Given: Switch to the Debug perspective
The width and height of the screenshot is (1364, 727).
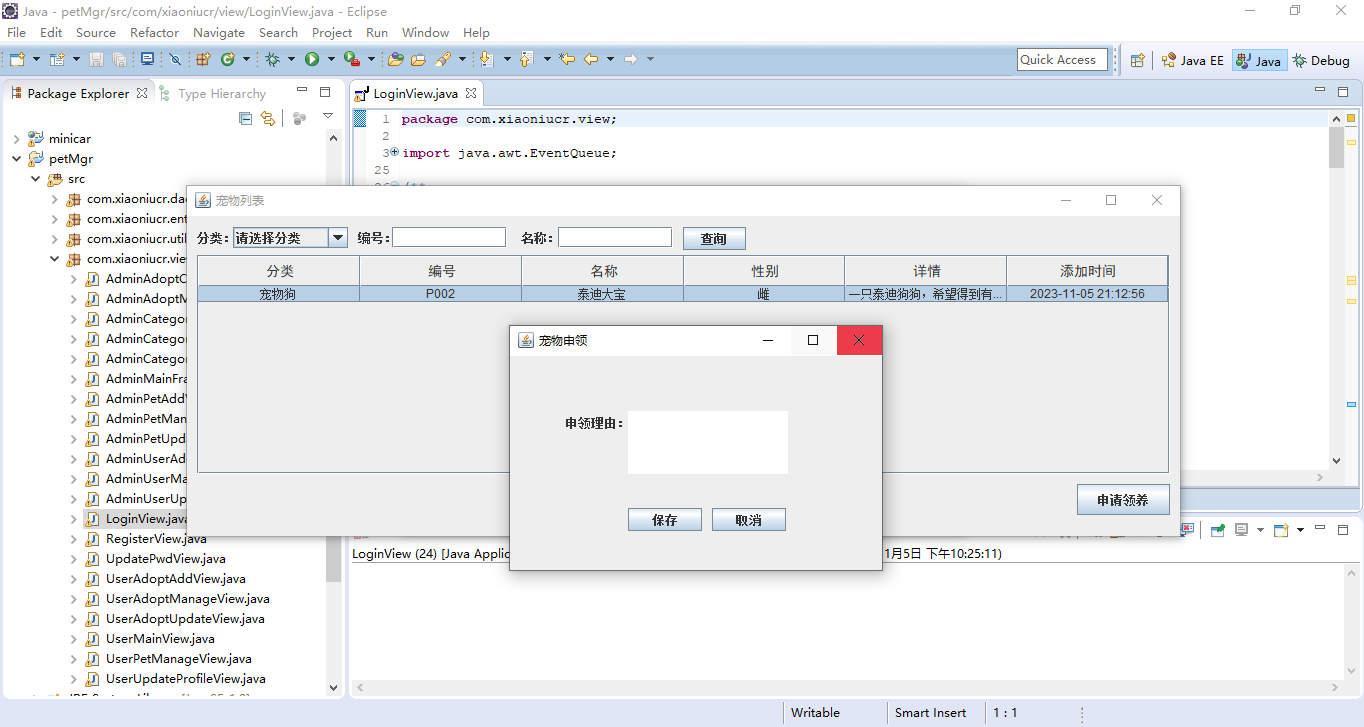Looking at the screenshot, I should [1321, 60].
